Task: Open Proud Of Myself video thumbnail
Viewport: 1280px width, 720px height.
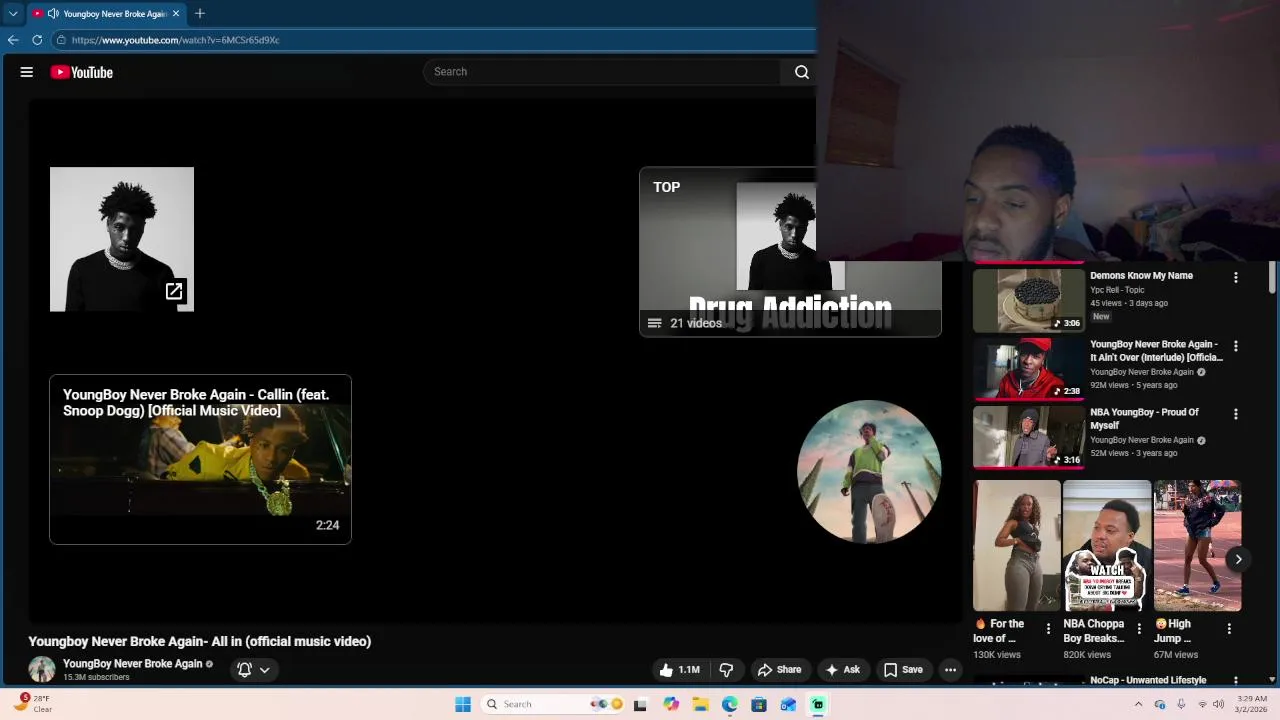Action: tap(1029, 437)
